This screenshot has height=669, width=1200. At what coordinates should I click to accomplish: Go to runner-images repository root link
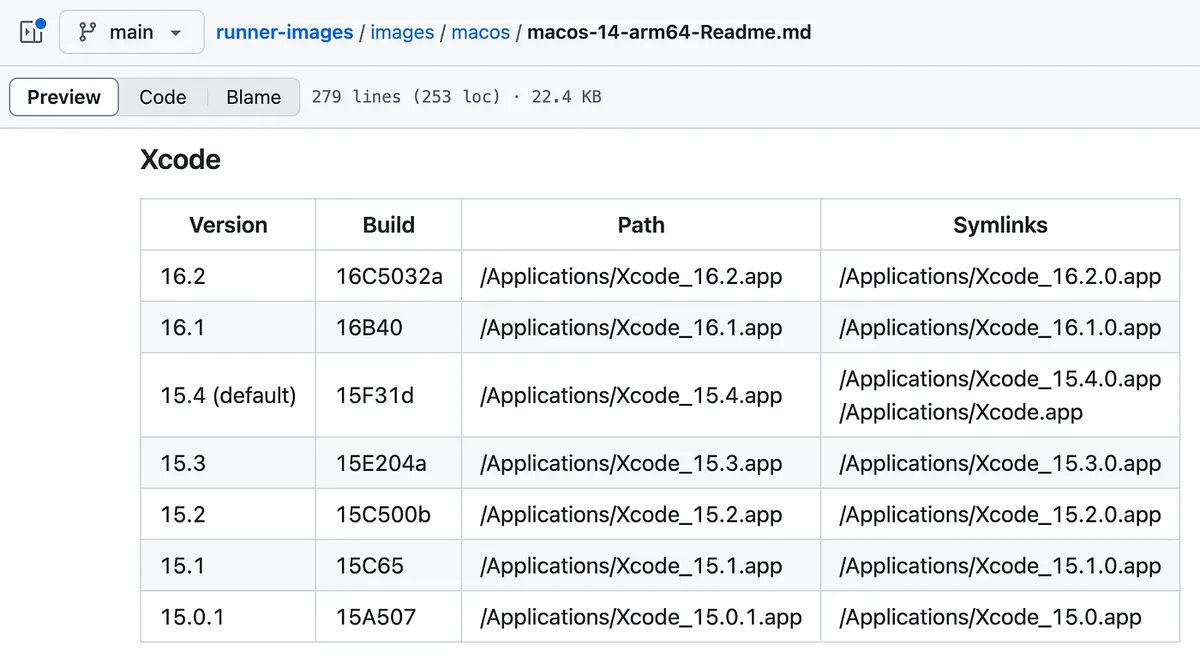284,32
